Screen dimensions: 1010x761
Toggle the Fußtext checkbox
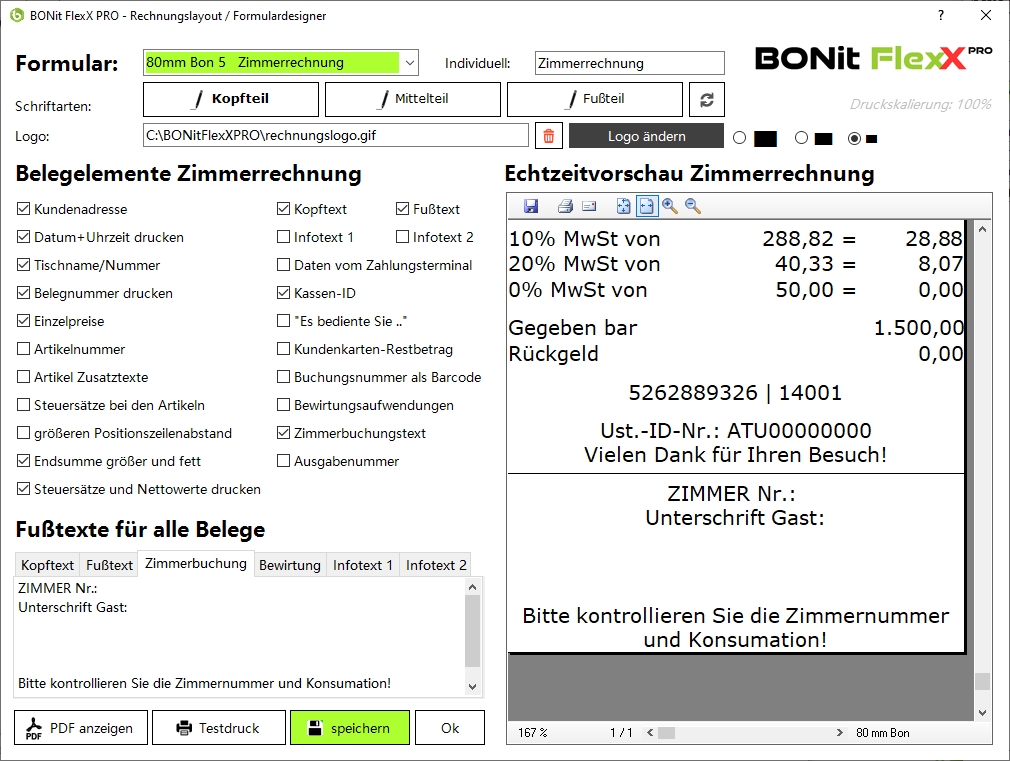403,209
